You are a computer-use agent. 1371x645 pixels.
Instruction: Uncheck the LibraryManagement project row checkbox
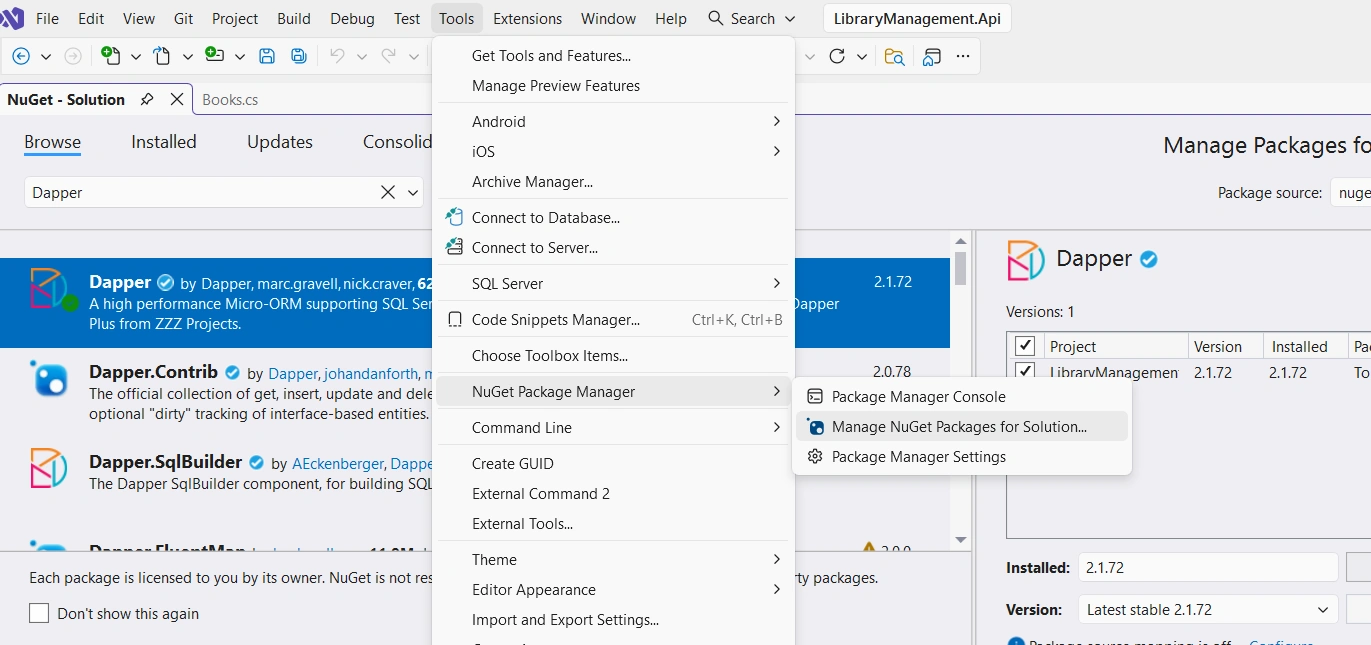coord(1025,371)
